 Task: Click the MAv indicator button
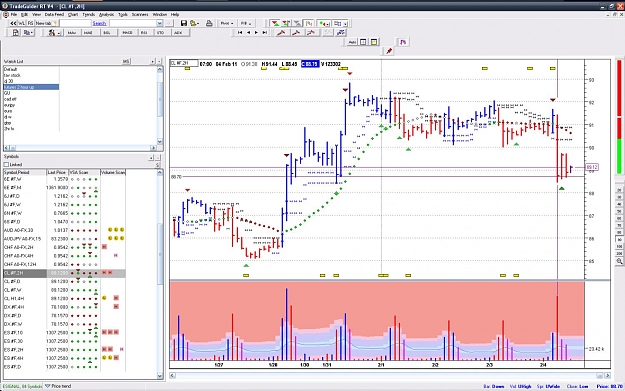72,33
